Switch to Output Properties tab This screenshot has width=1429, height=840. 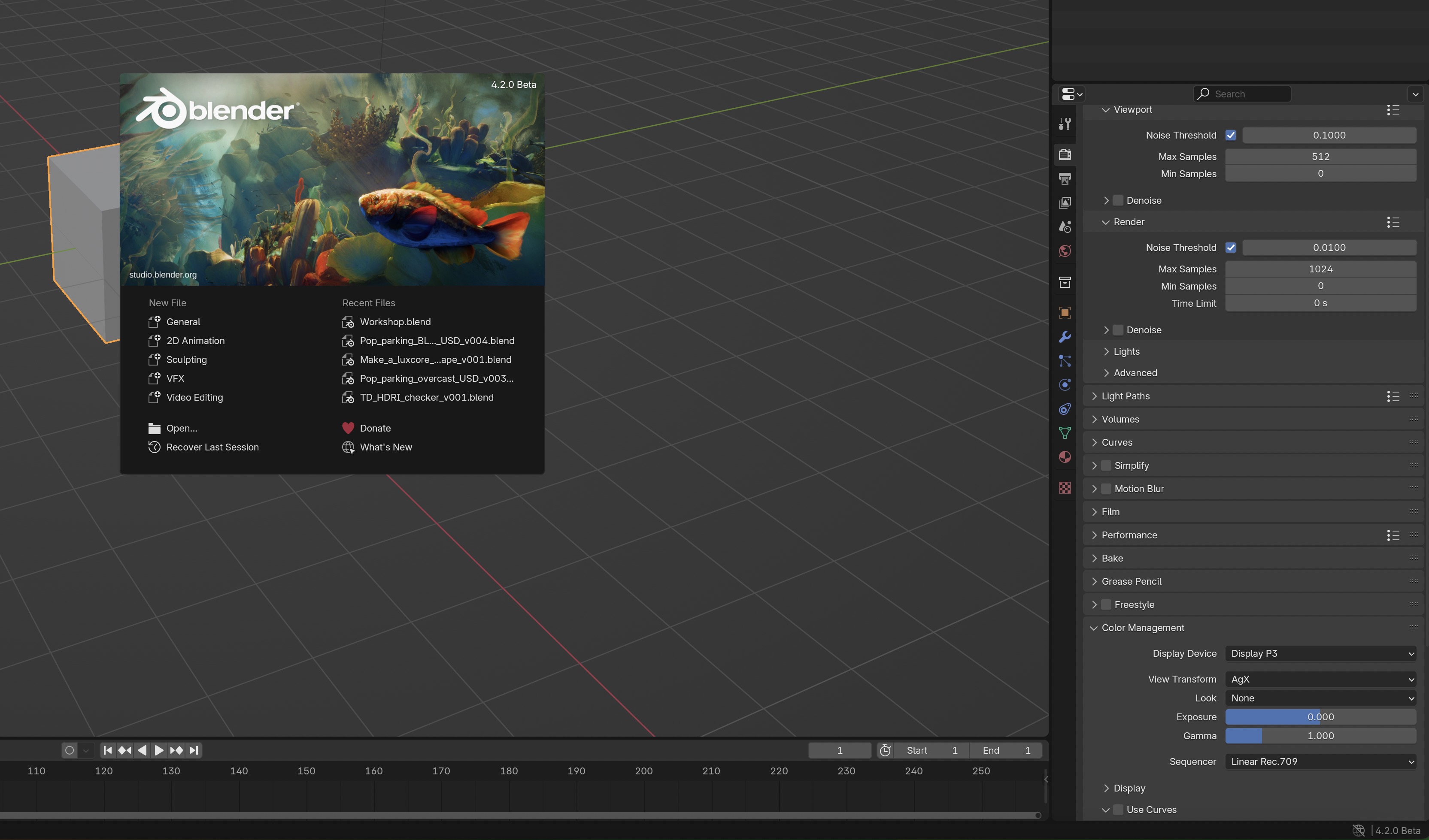click(1065, 178)
